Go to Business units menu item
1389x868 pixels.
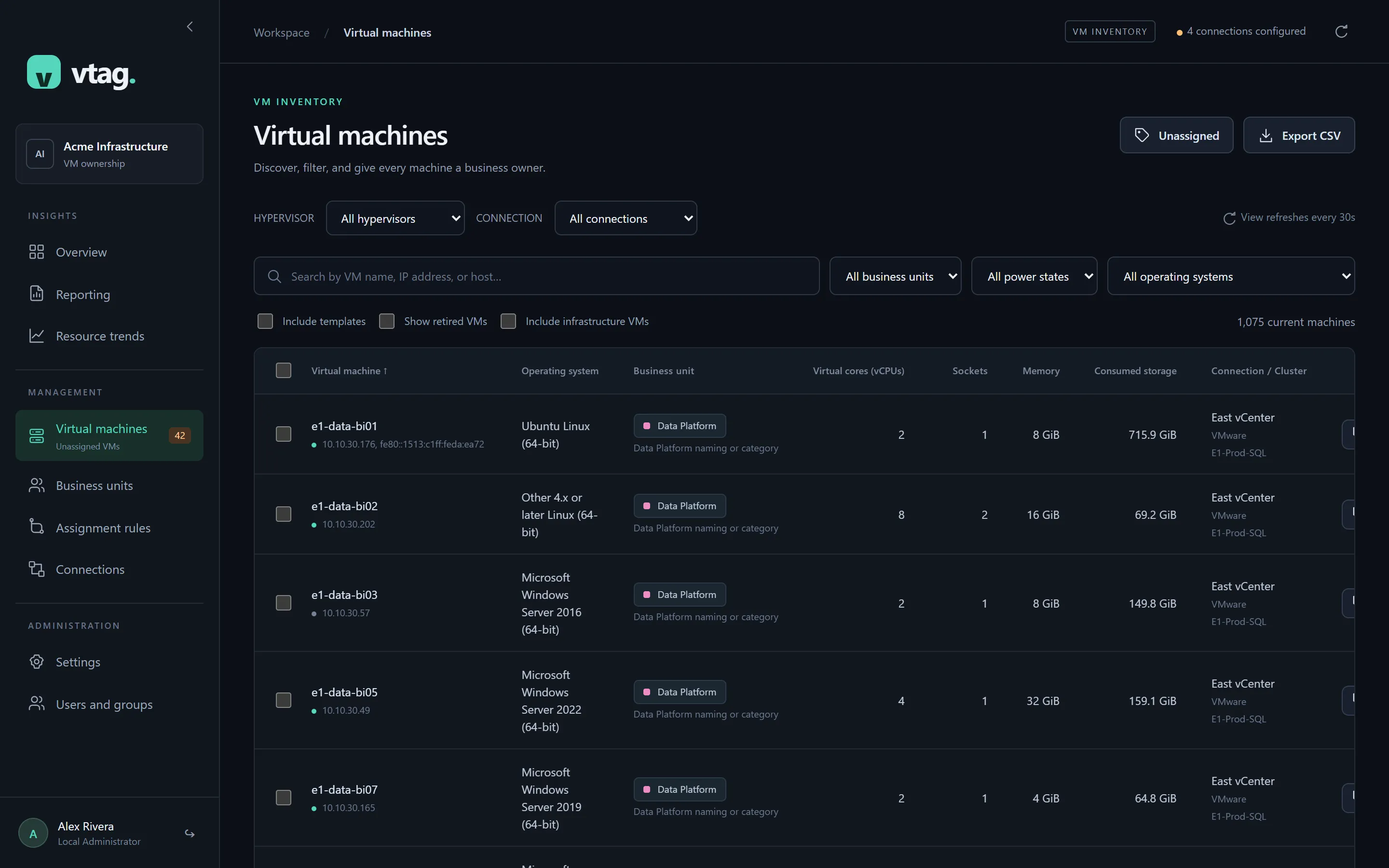(x=109, y=486)
